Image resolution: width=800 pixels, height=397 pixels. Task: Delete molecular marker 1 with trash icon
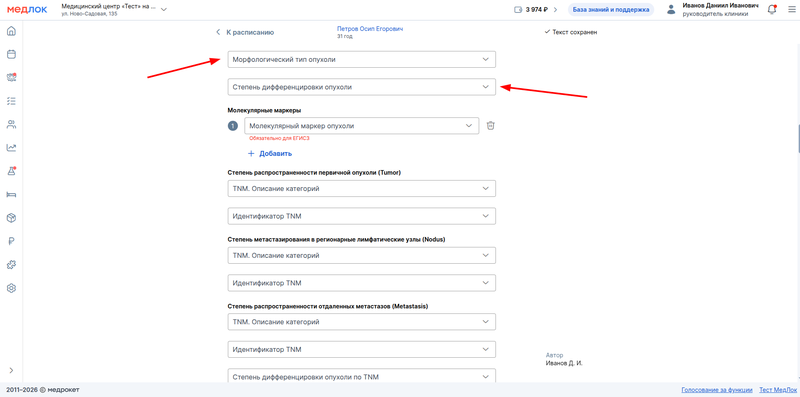coord(490,126)
